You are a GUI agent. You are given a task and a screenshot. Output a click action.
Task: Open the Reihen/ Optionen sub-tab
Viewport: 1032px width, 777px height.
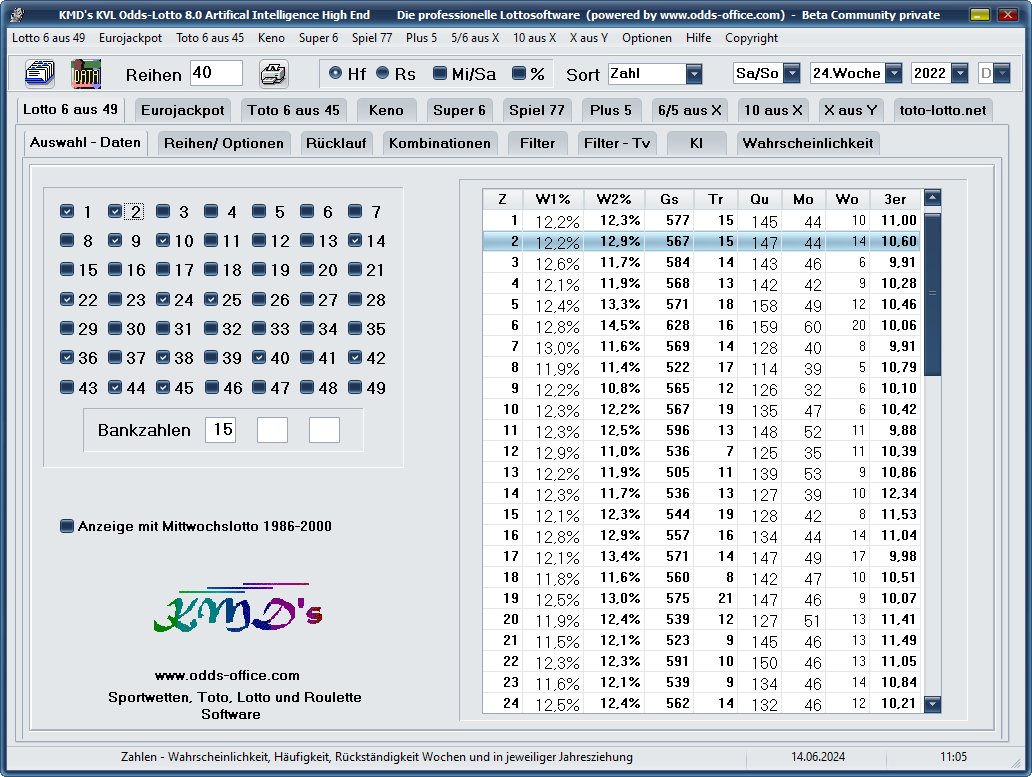pyautogui.click(x=224, y=143)
